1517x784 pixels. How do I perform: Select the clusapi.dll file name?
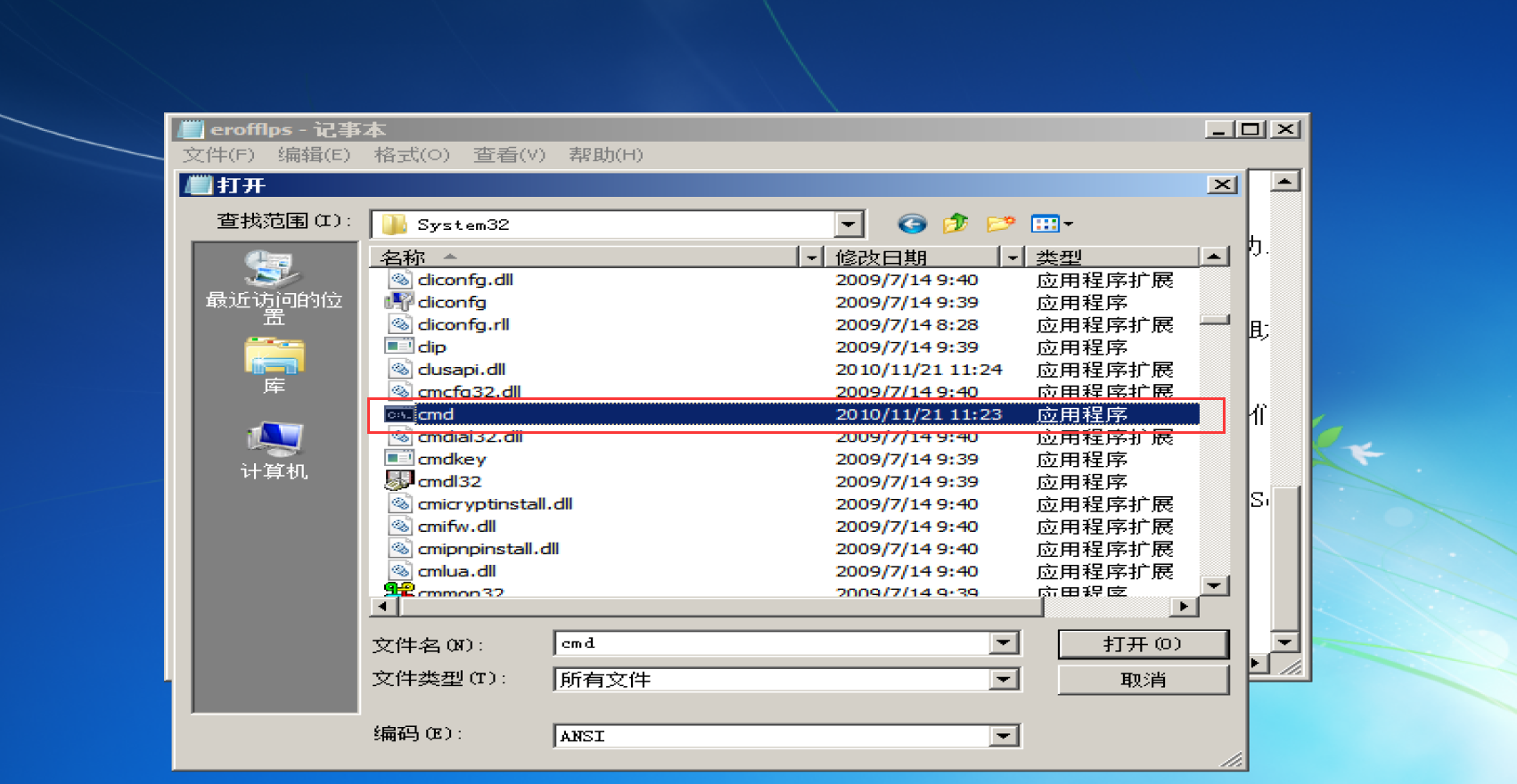(x=462, y=369)
